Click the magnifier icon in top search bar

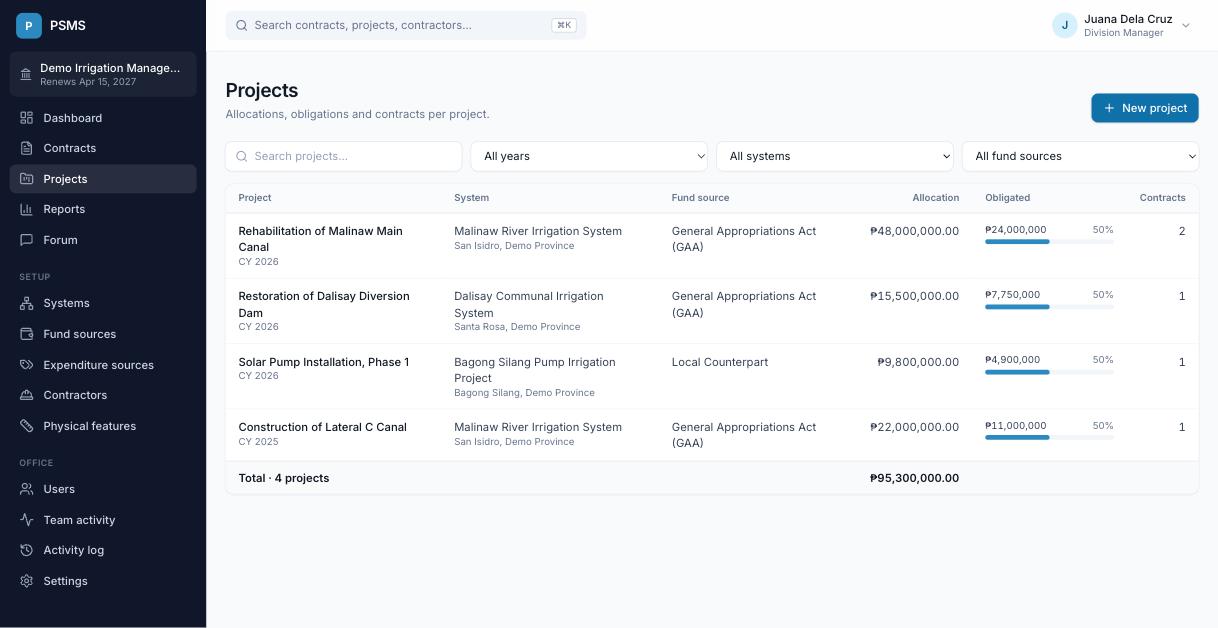click(x=241, y=25)
